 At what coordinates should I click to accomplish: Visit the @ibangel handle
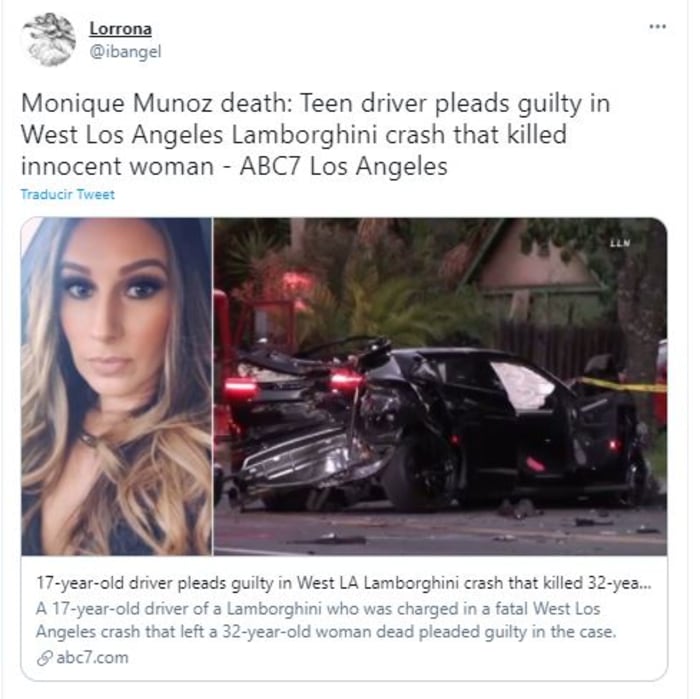[125, 52]
